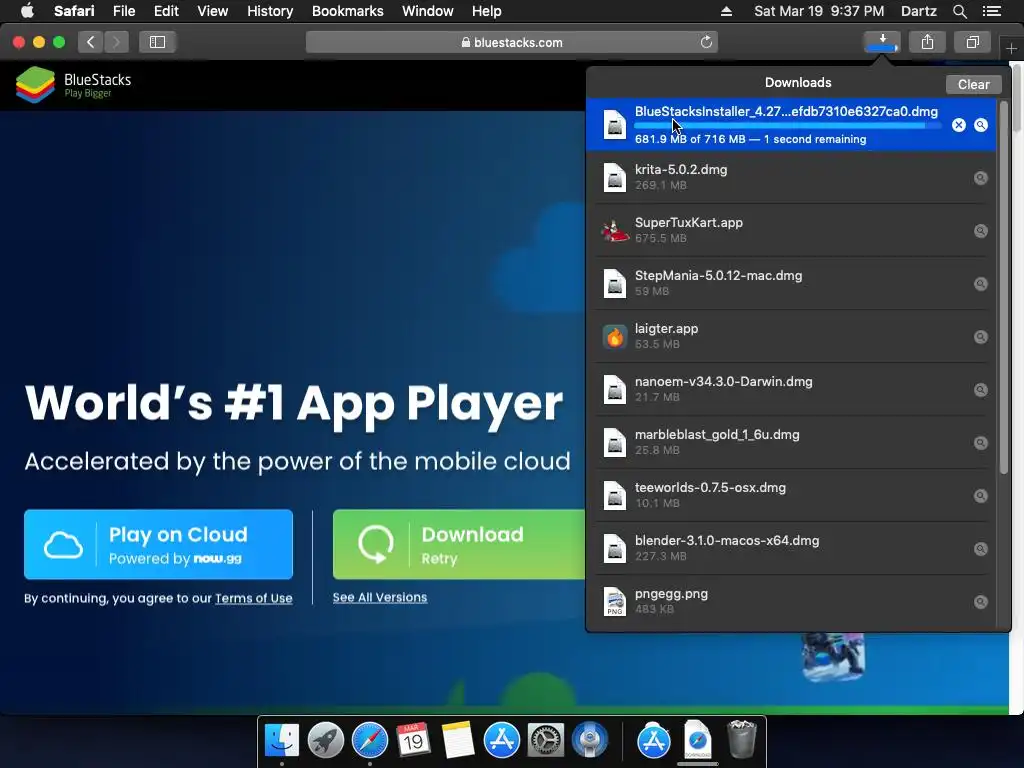Image resolution: width=1024 pixels, height=768 pixels.
Task: Open Notes from the Dock
Action: (457, 741)
